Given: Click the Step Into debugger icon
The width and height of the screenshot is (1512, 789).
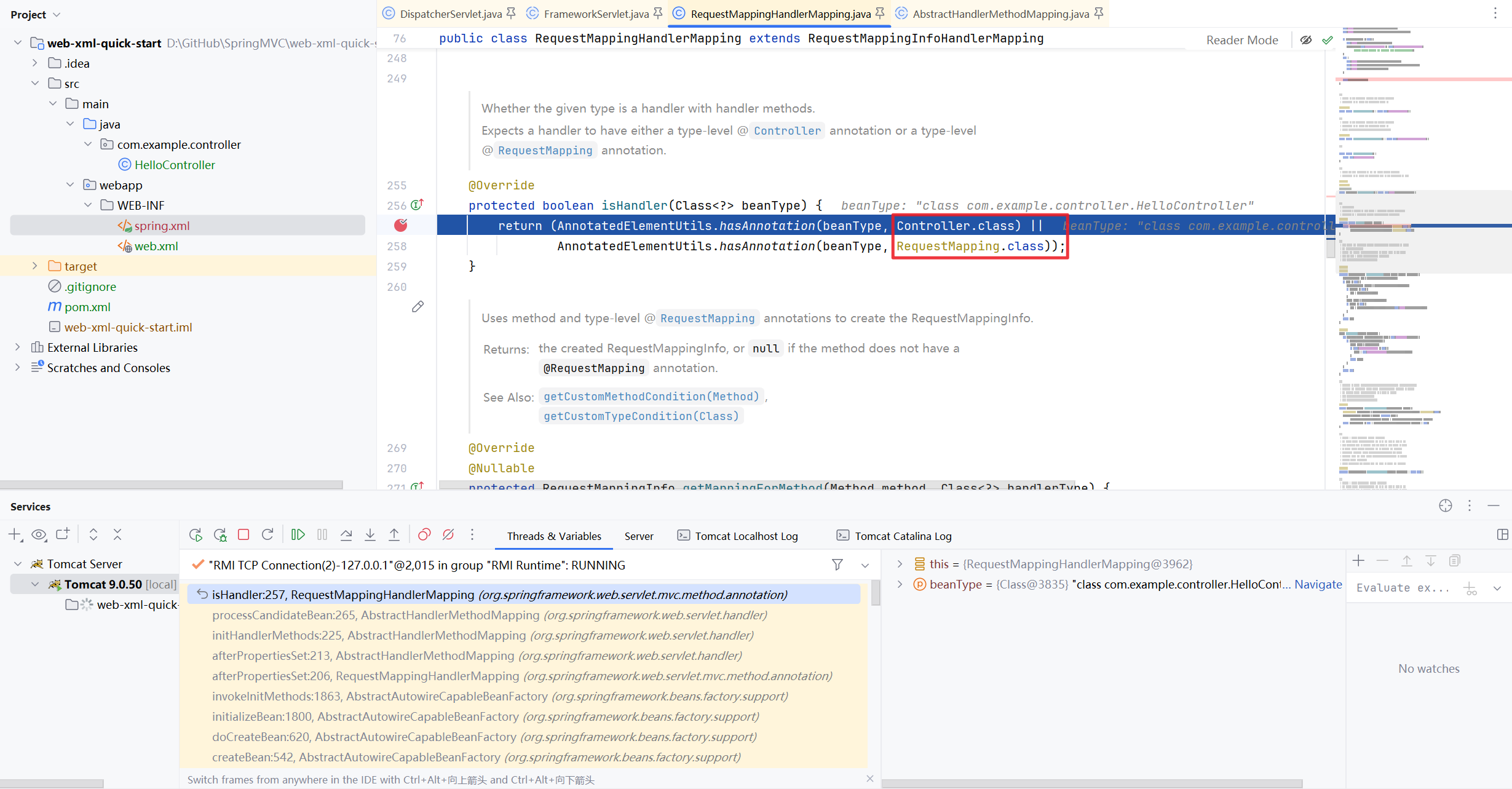Looking at the screenshot, I should (370, 535).
